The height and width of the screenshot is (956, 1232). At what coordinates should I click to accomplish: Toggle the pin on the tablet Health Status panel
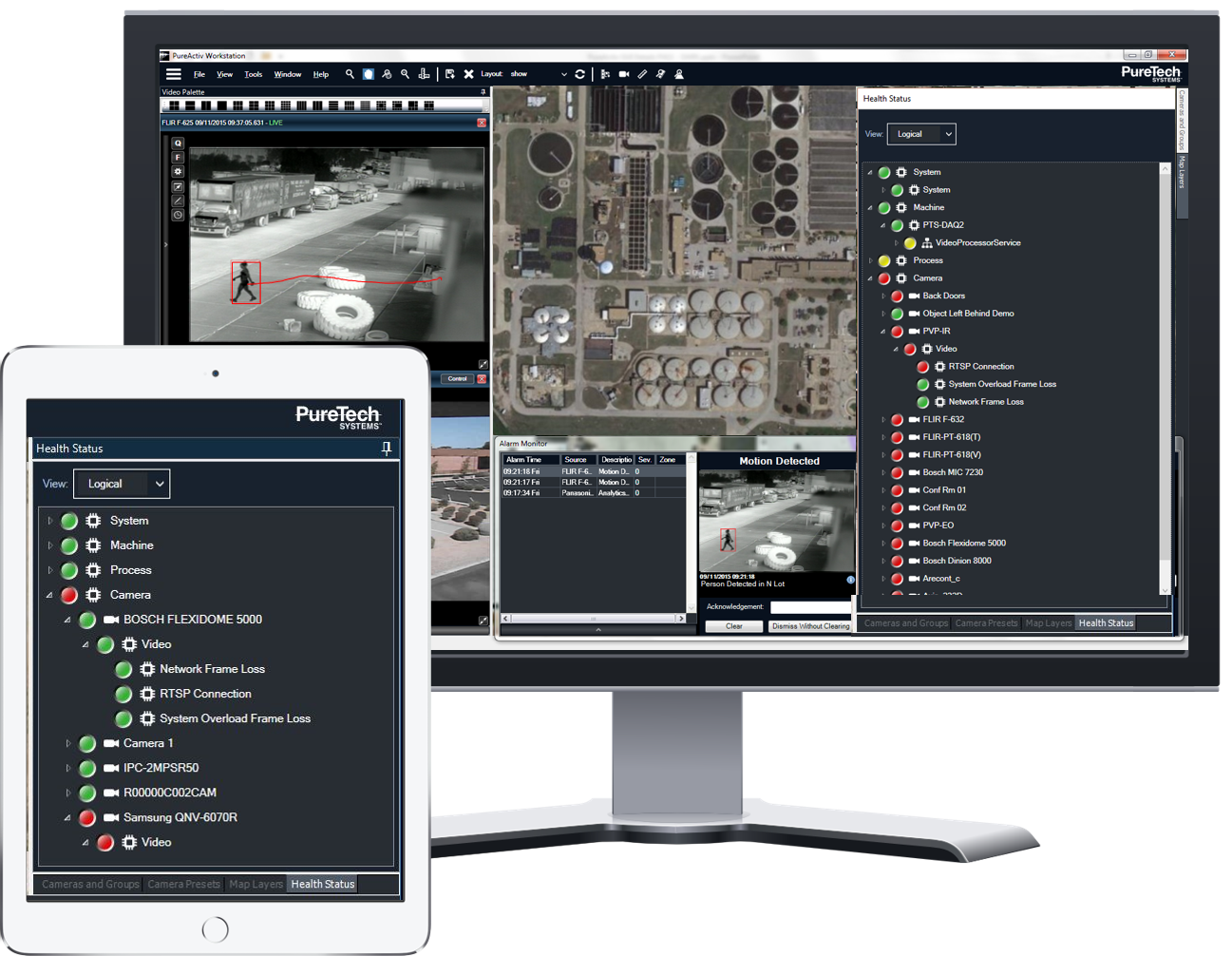[387, 448]
